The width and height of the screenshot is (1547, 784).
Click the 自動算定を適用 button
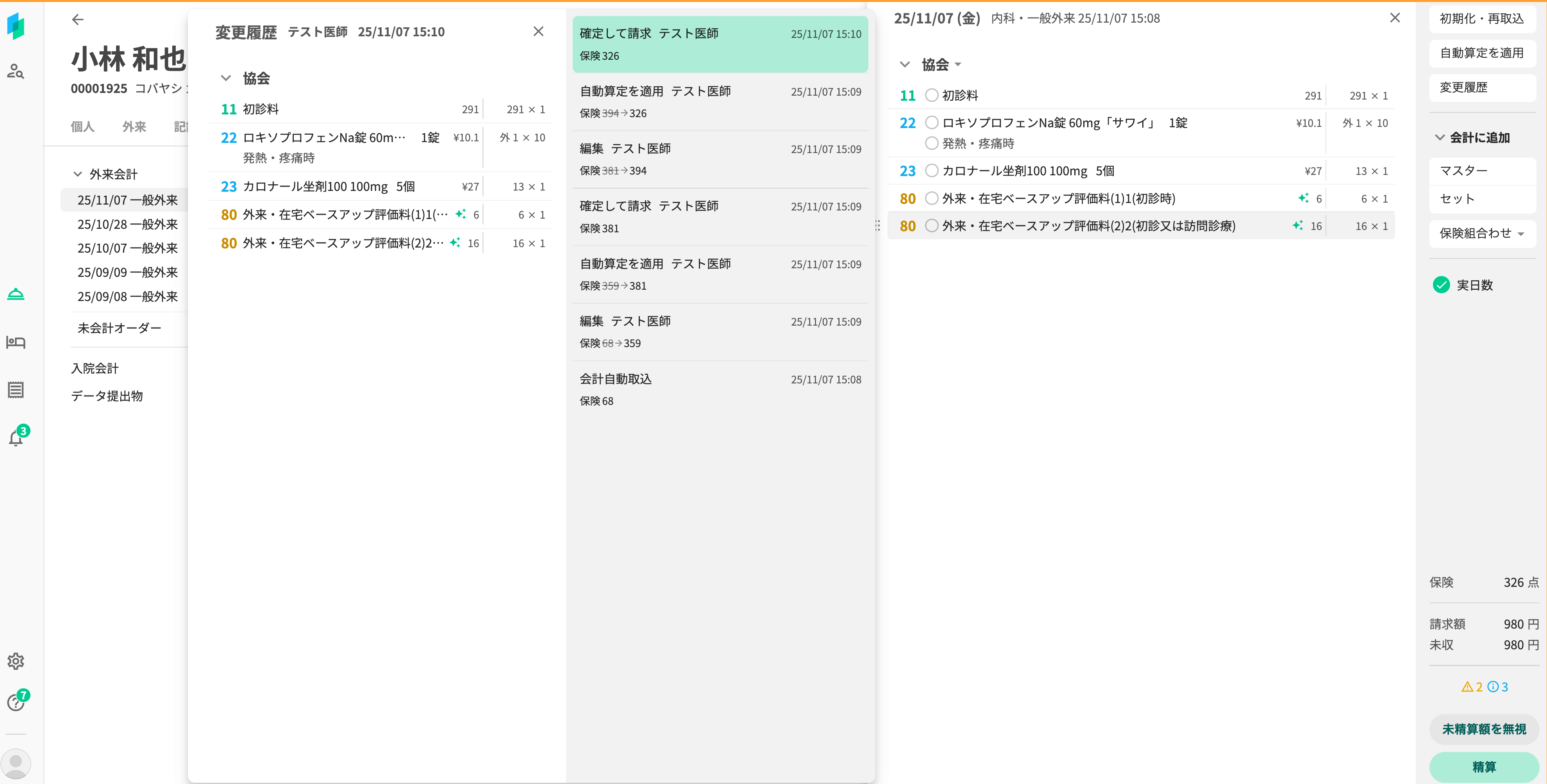[1481, 53]
